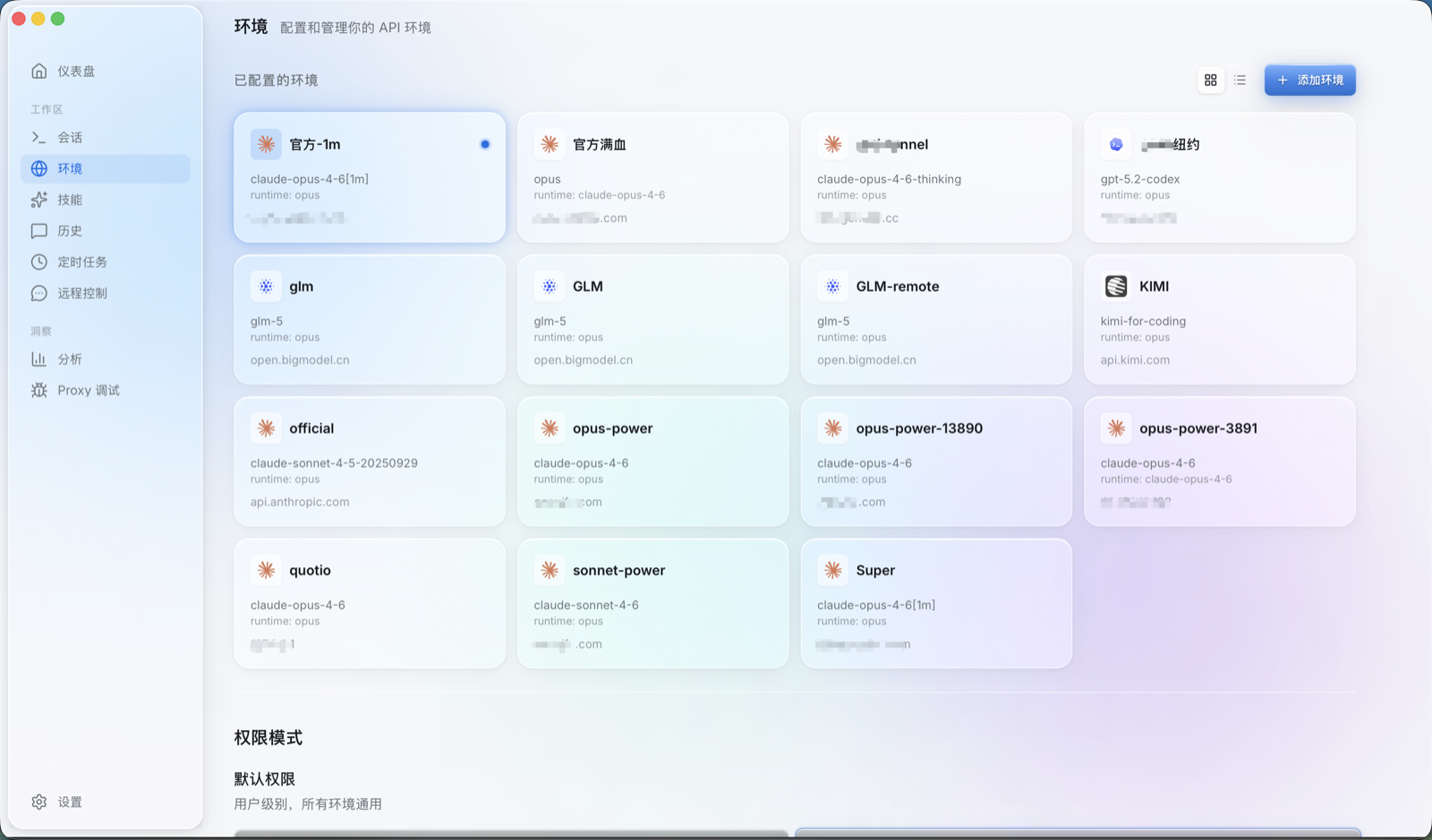Click the Claude icon on official card
Screen dimensions: 1432x840
coord(266,428)
